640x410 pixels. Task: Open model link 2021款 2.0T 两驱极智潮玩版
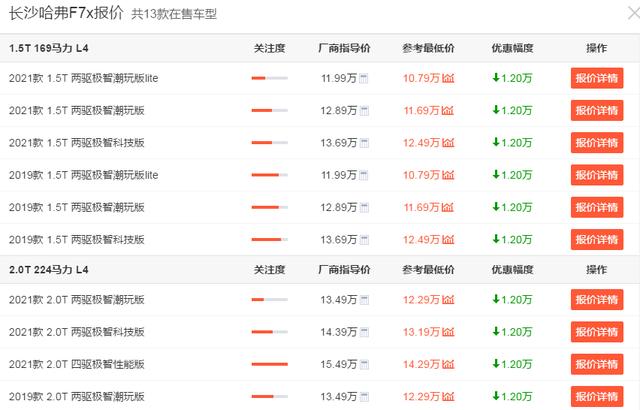[77, 300]
